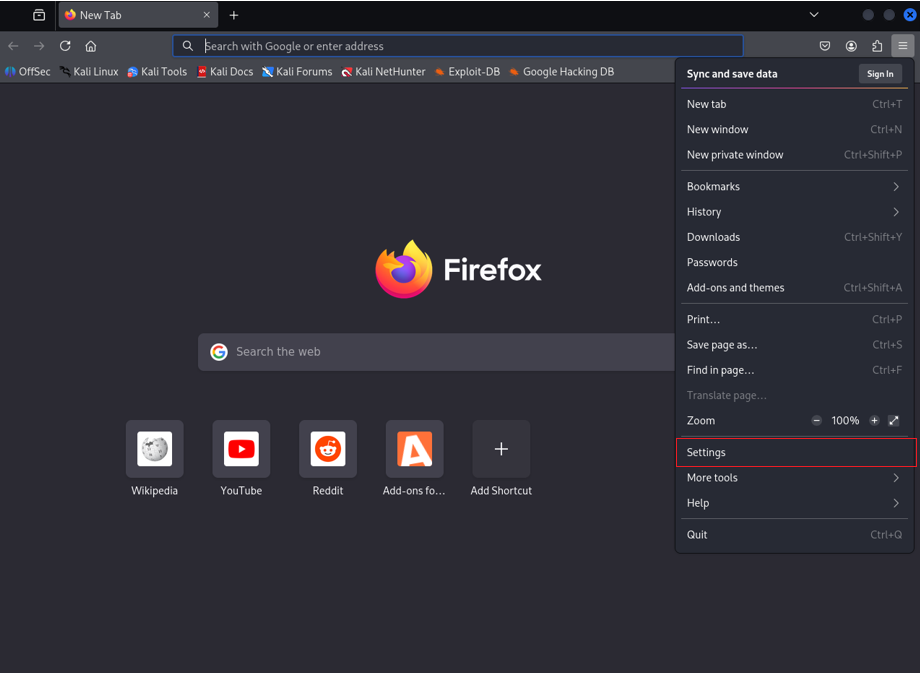Open Add-ons and themes

794,287
